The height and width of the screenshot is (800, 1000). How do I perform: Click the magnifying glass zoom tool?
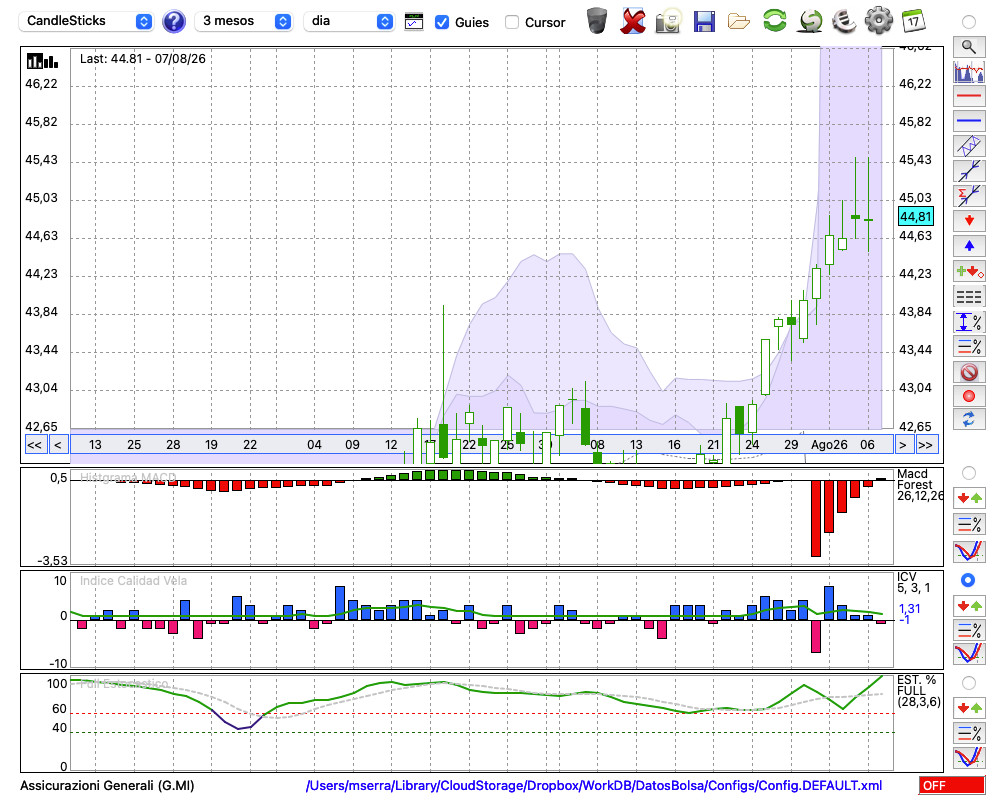969,47
